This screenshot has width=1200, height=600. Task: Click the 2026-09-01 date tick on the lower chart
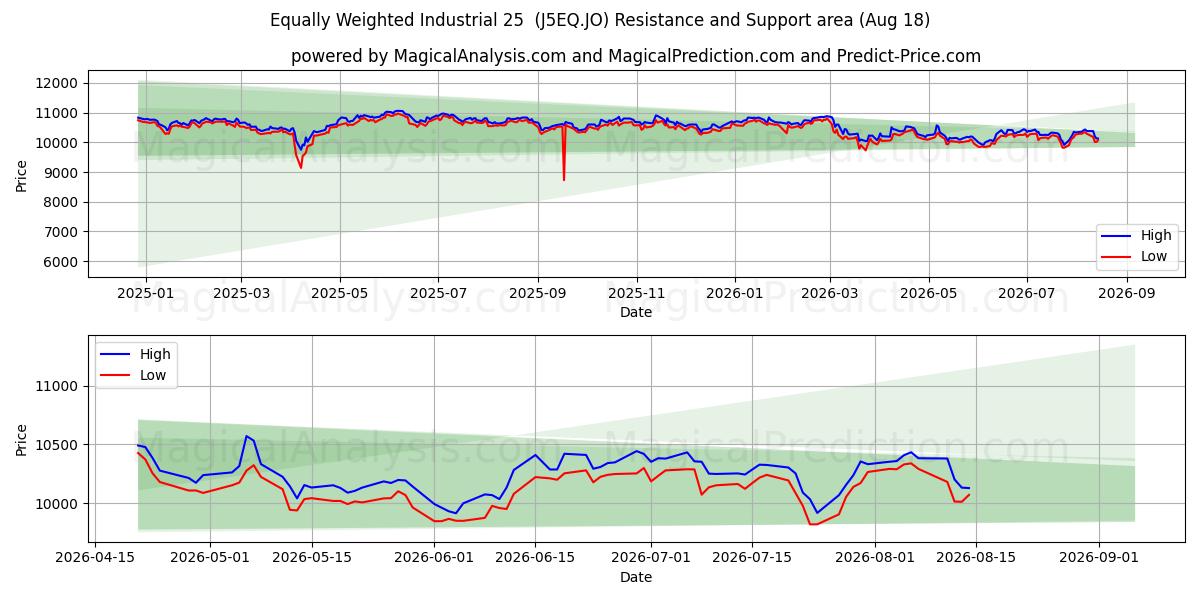[x=1100, y=559]
